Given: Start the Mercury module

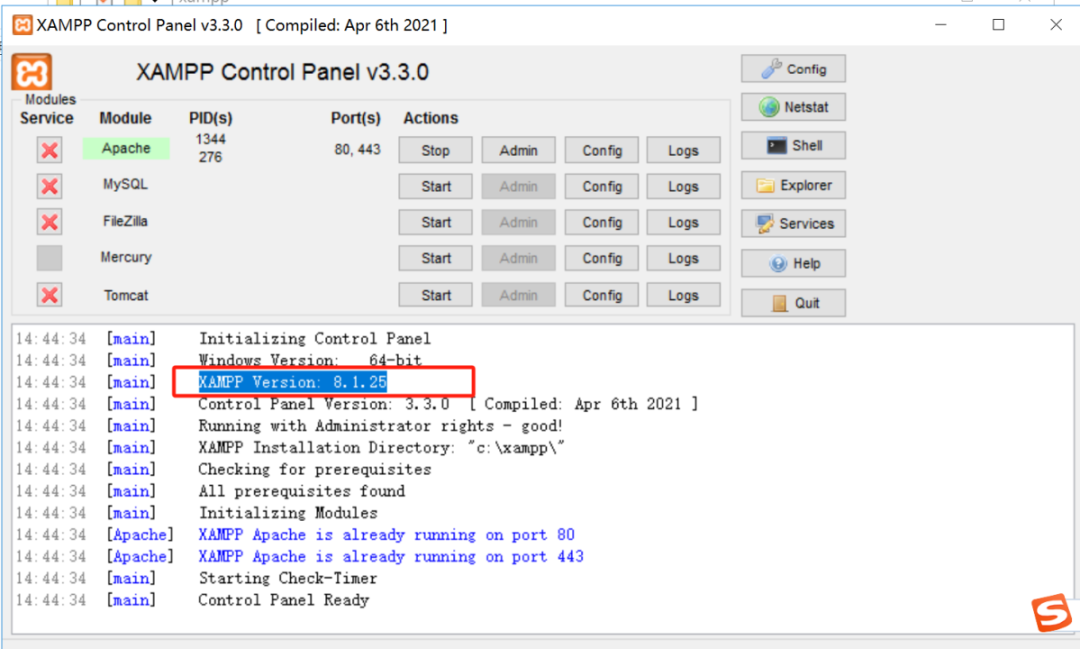Looking at the screenshot, I should (x=435, y=258).
